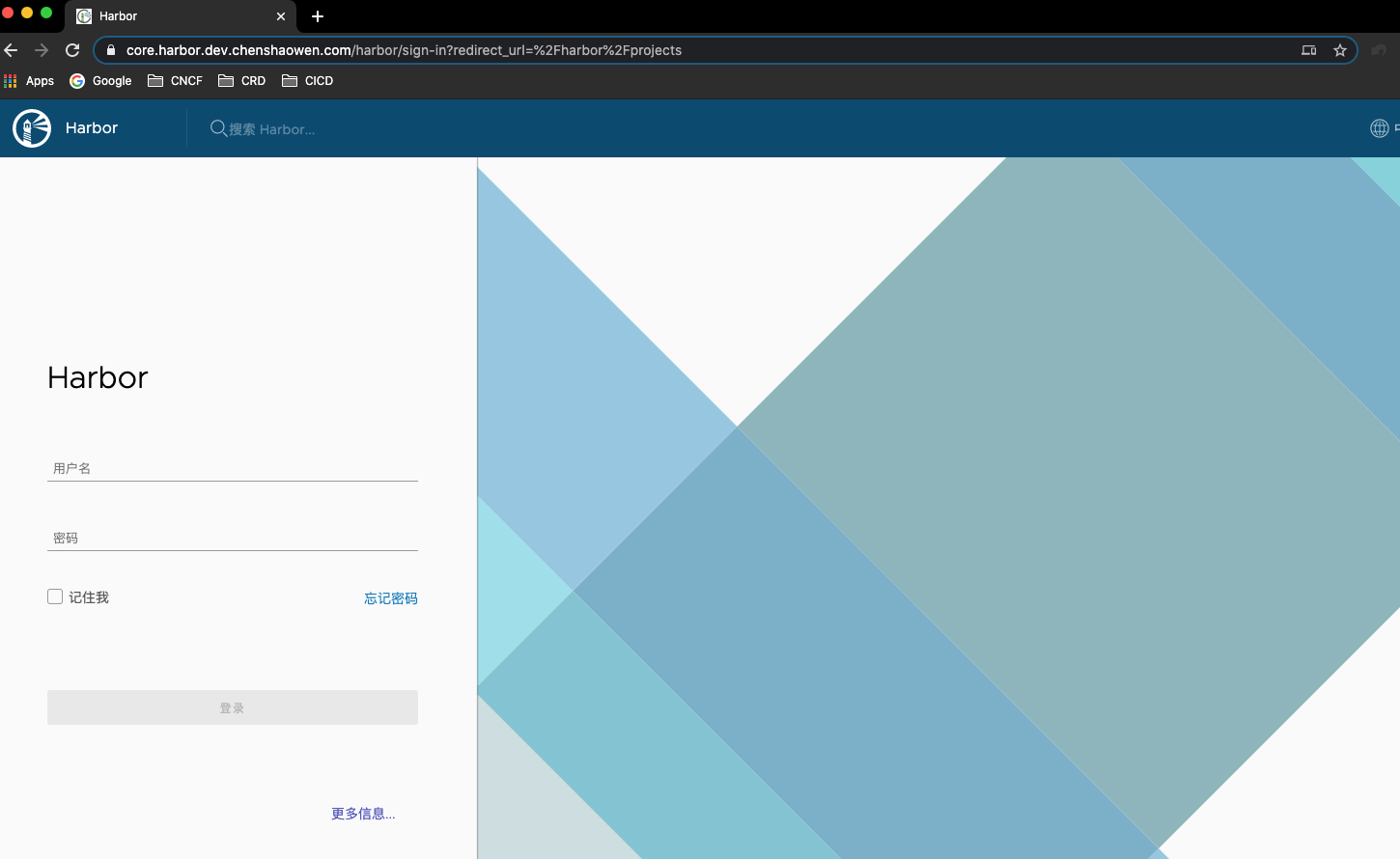Image resolution: width=1400 pixels, height=859 pixels.
Task: Open the CRD bookmarks folder
Action: 241,81
